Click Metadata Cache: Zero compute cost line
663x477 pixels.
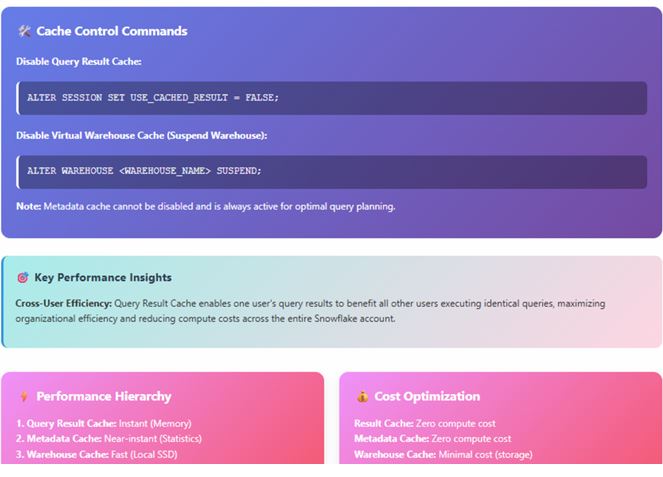pos(432,439)
